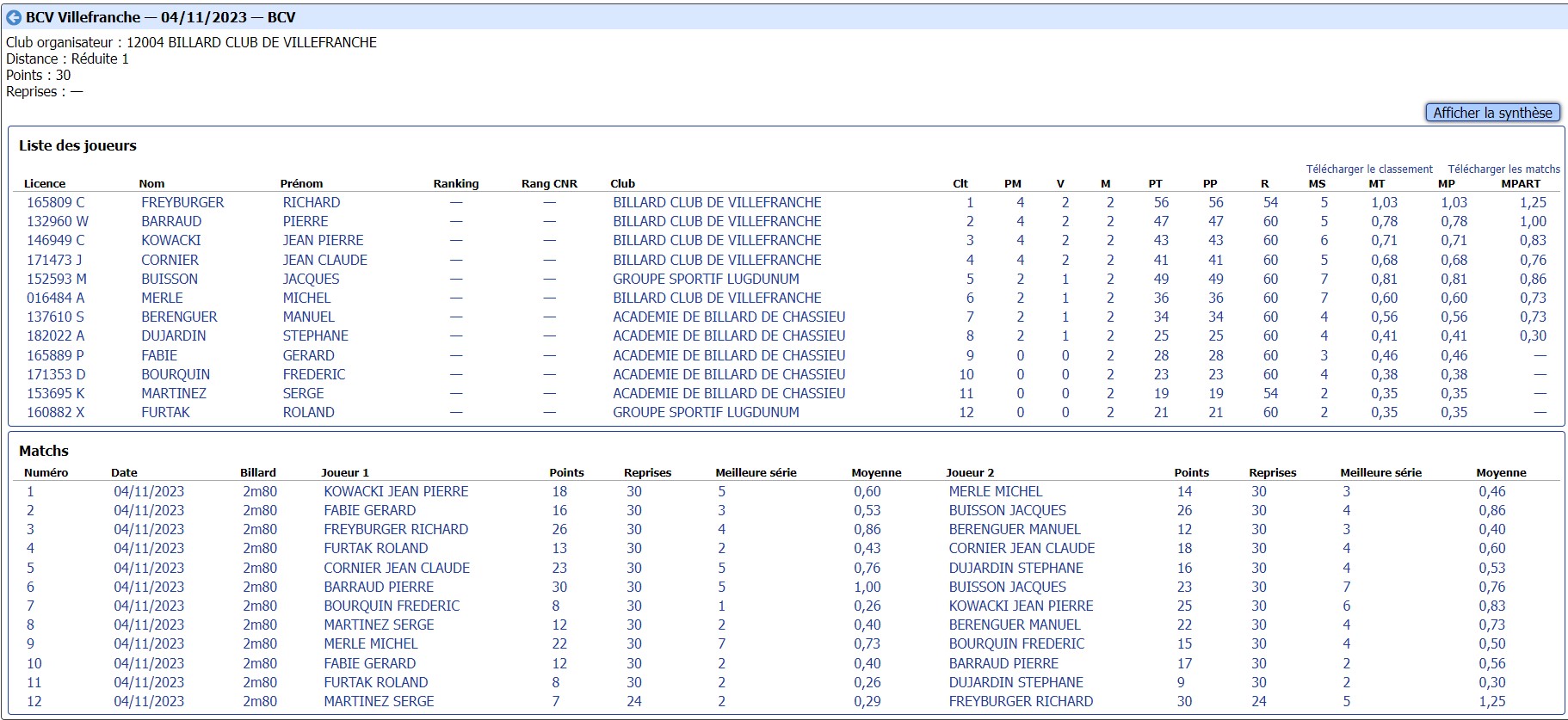Click the Ranking column header

(x=456, y=183)
